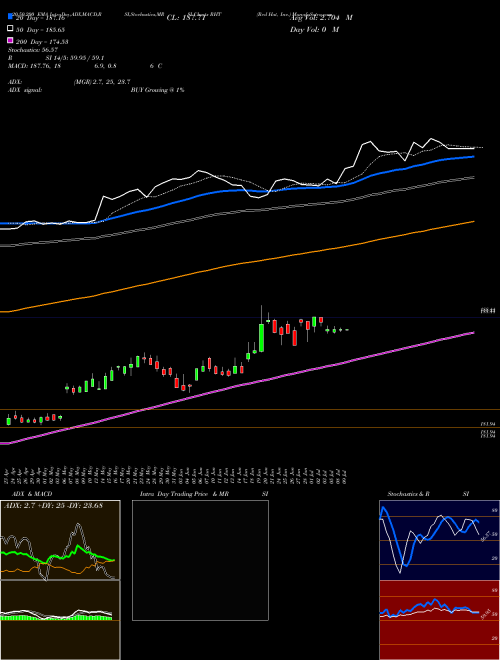Open the empty Intra Day Trading Price panel
Viewport: 500px width, 660px height.
pos(200,560)
